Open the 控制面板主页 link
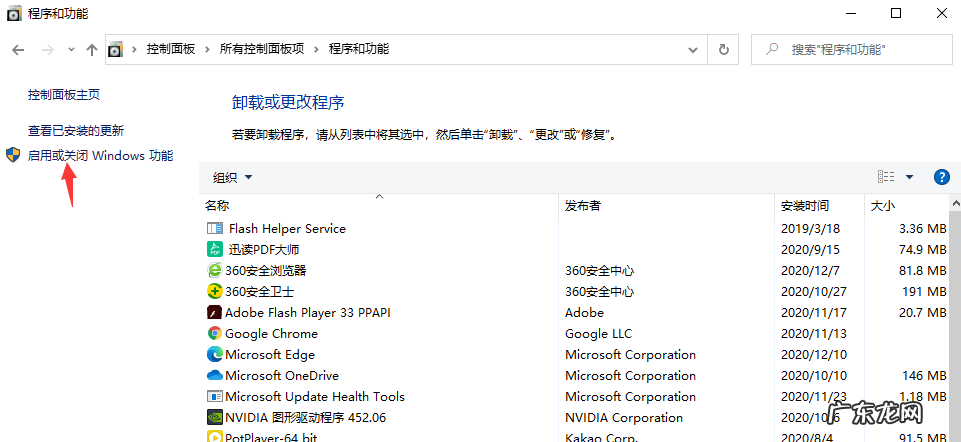Screen dimensions: 961x442 click(x=64, y=95)
